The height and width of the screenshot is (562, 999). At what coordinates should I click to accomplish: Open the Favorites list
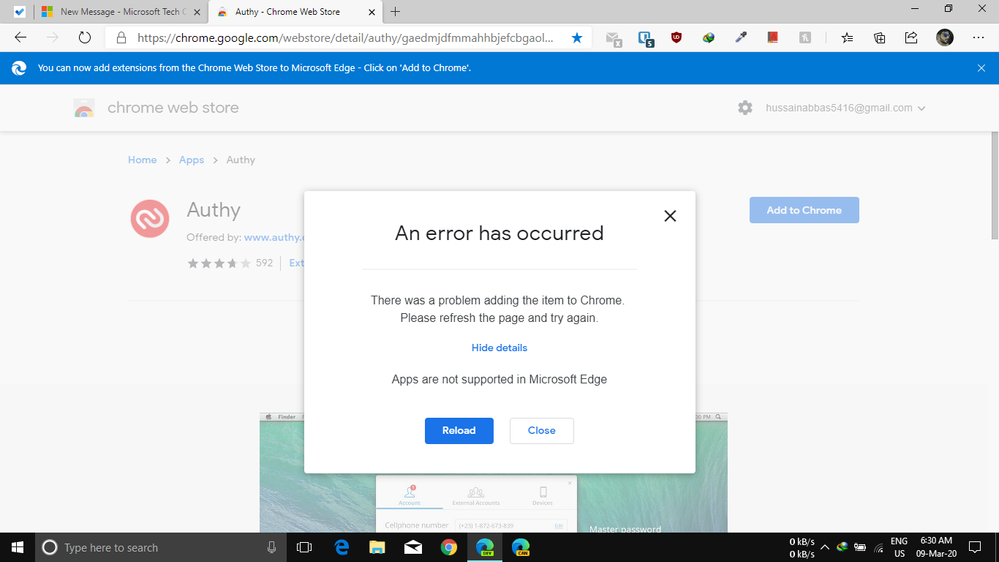point(847,38)
